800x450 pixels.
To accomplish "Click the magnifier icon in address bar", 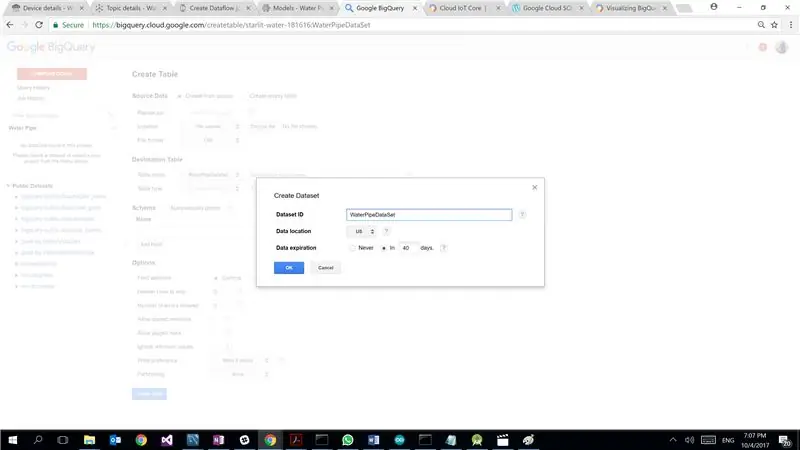I will point(761,24).
